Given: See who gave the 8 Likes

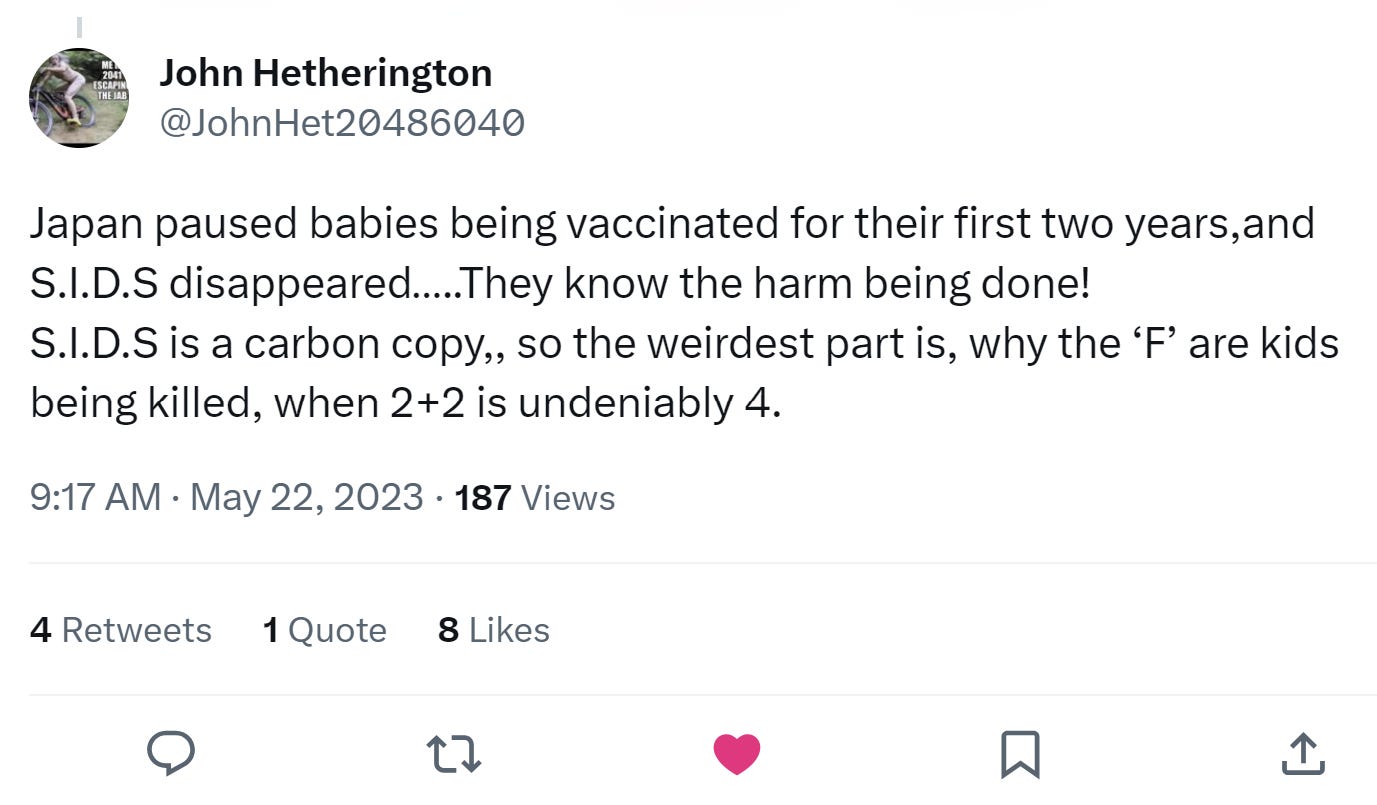Looking at the screenshot, I should coord(494,630).
